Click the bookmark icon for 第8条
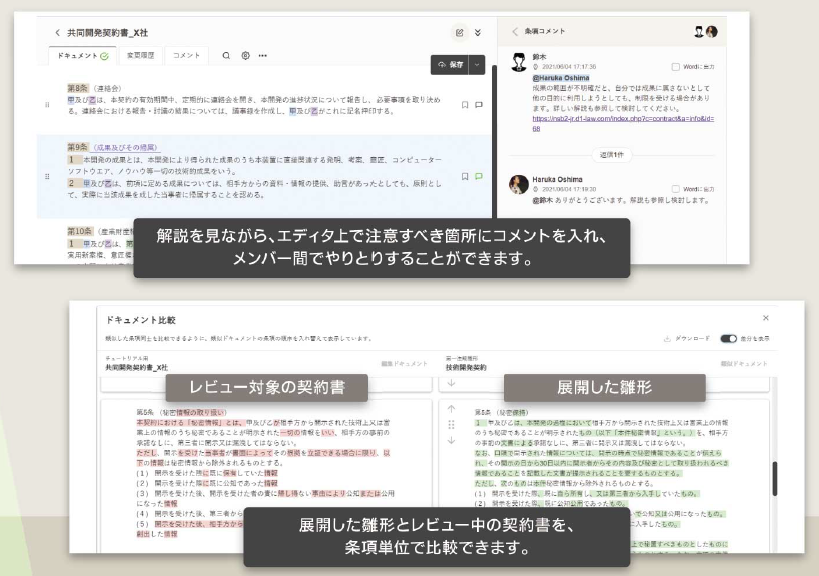 (x=465, y=104)
